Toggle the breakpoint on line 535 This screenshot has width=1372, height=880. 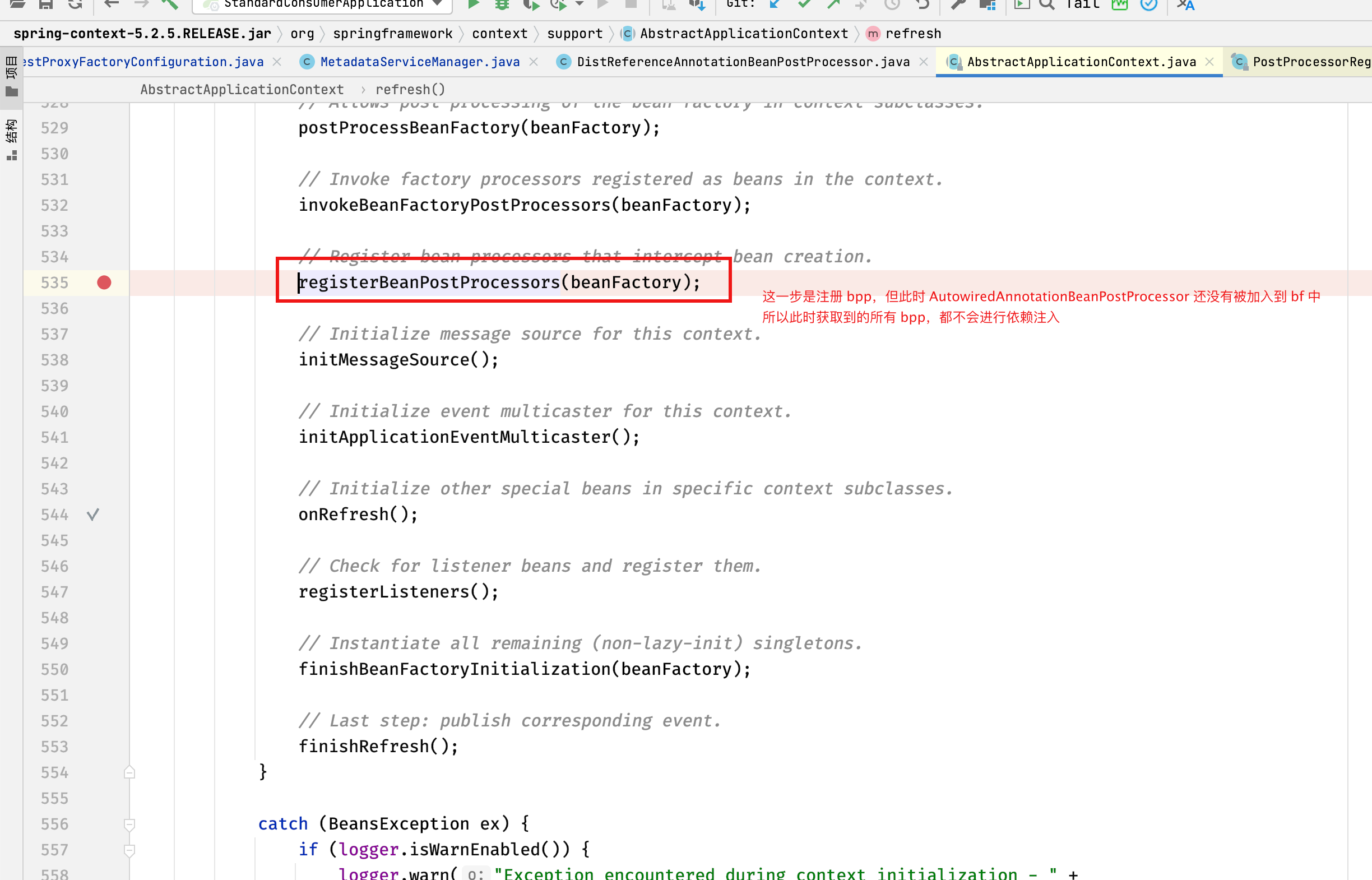104,282
